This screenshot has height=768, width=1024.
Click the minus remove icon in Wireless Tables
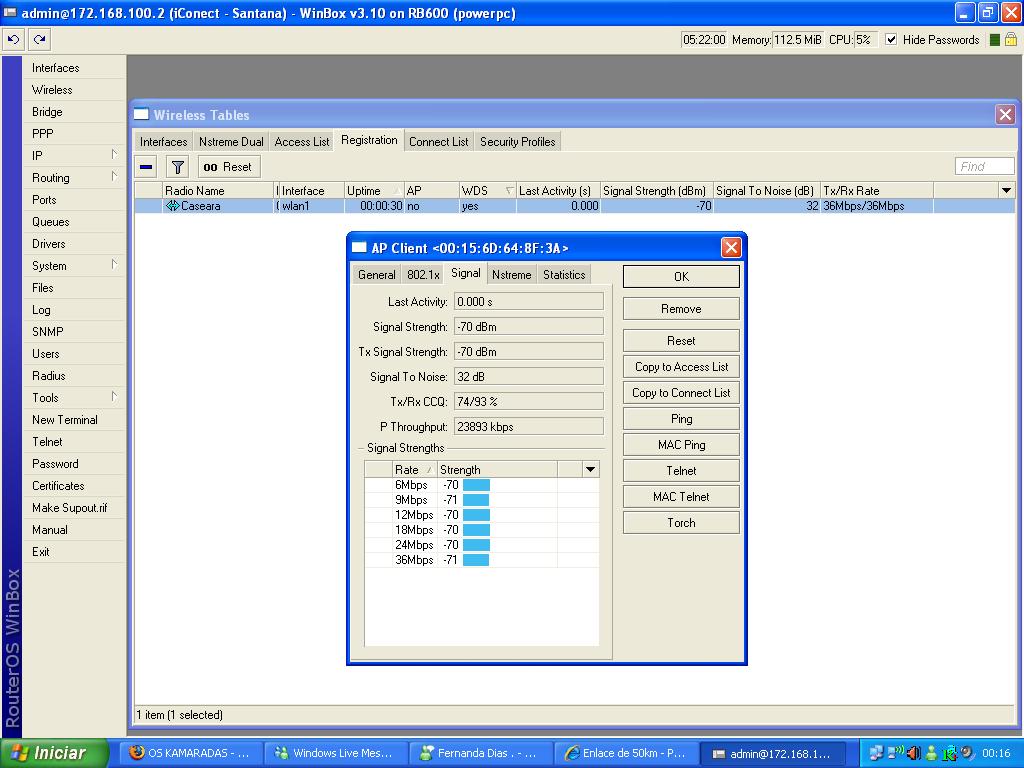[x=146, y=167]
